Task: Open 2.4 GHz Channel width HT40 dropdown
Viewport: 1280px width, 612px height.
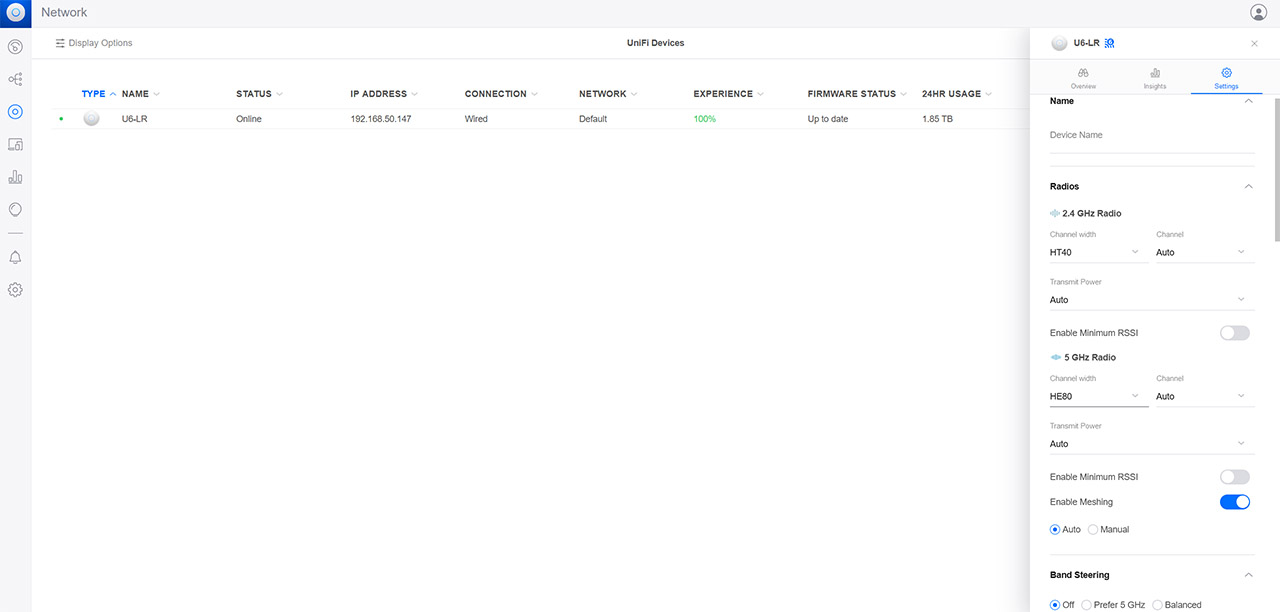Action: pyautogui.click(x=1097, y=252)
